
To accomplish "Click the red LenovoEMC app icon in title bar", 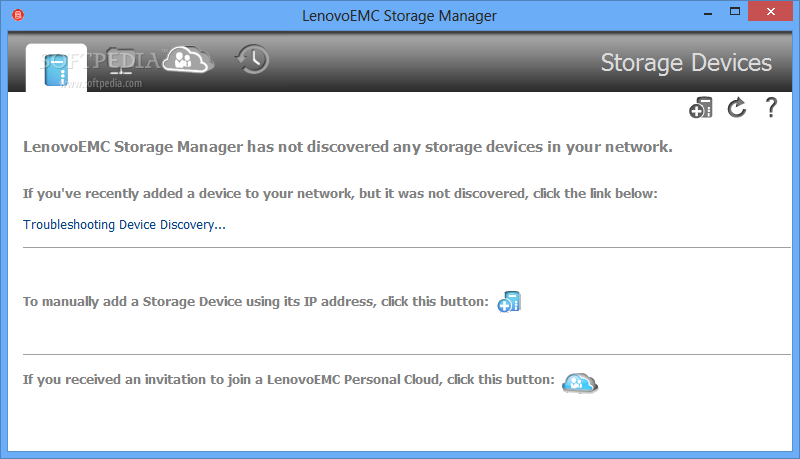I will pyautogui.click(x=18, y=15).
